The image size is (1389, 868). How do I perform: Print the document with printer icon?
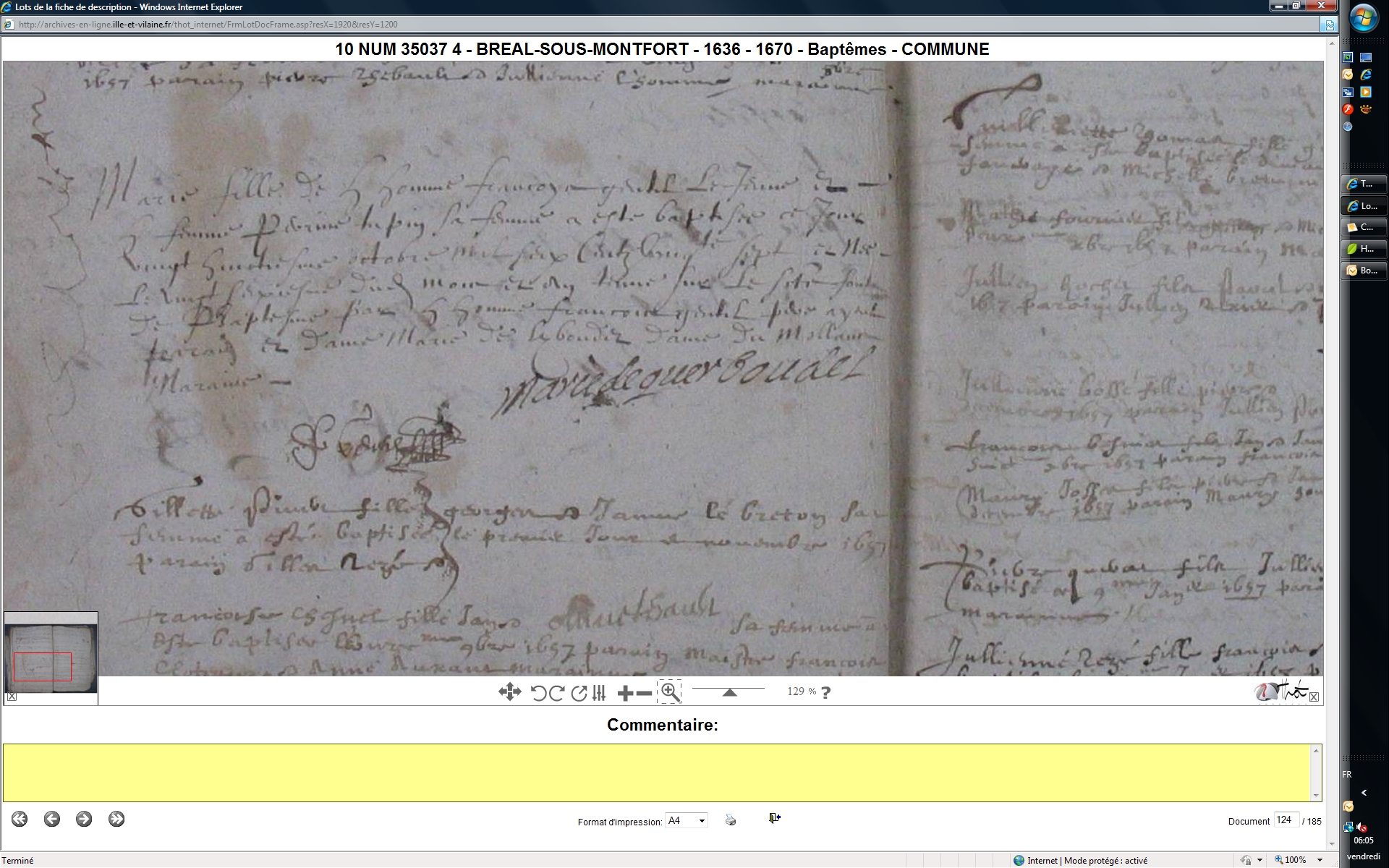pyautogui.click(x=731, y=820)
